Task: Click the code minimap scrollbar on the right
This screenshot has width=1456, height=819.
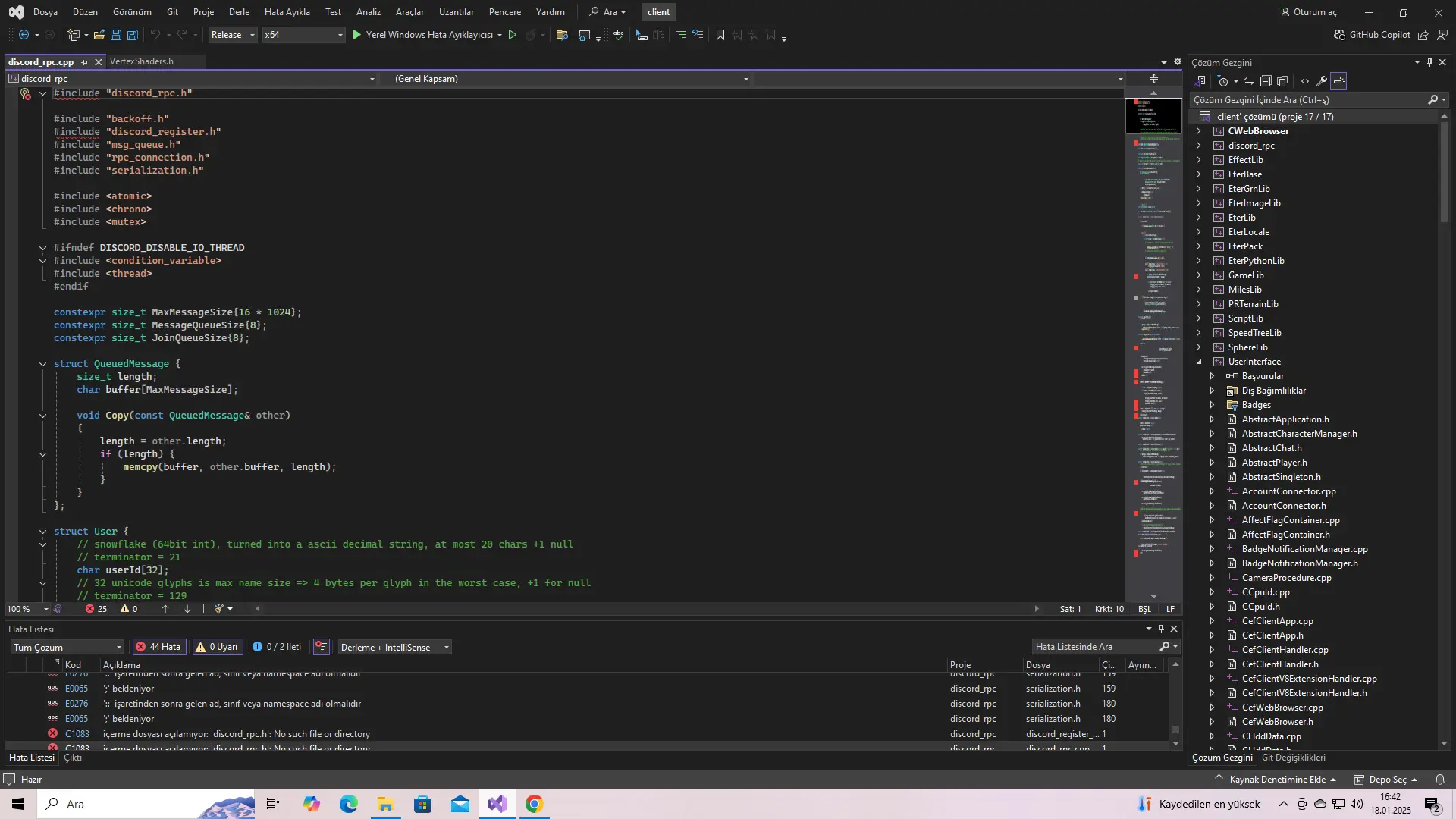Action: (1153, 341)
